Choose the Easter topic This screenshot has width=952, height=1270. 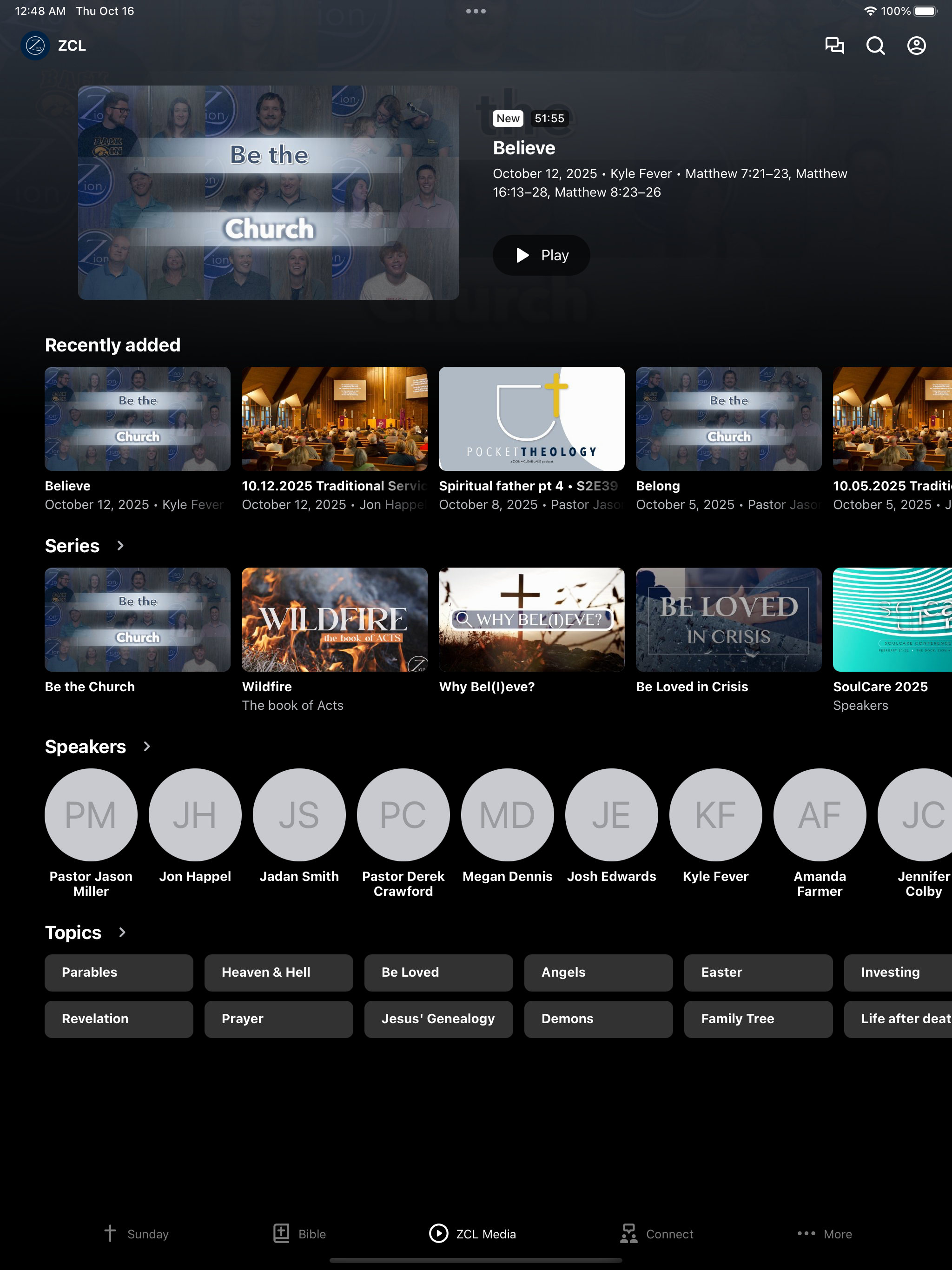[758, 972]
